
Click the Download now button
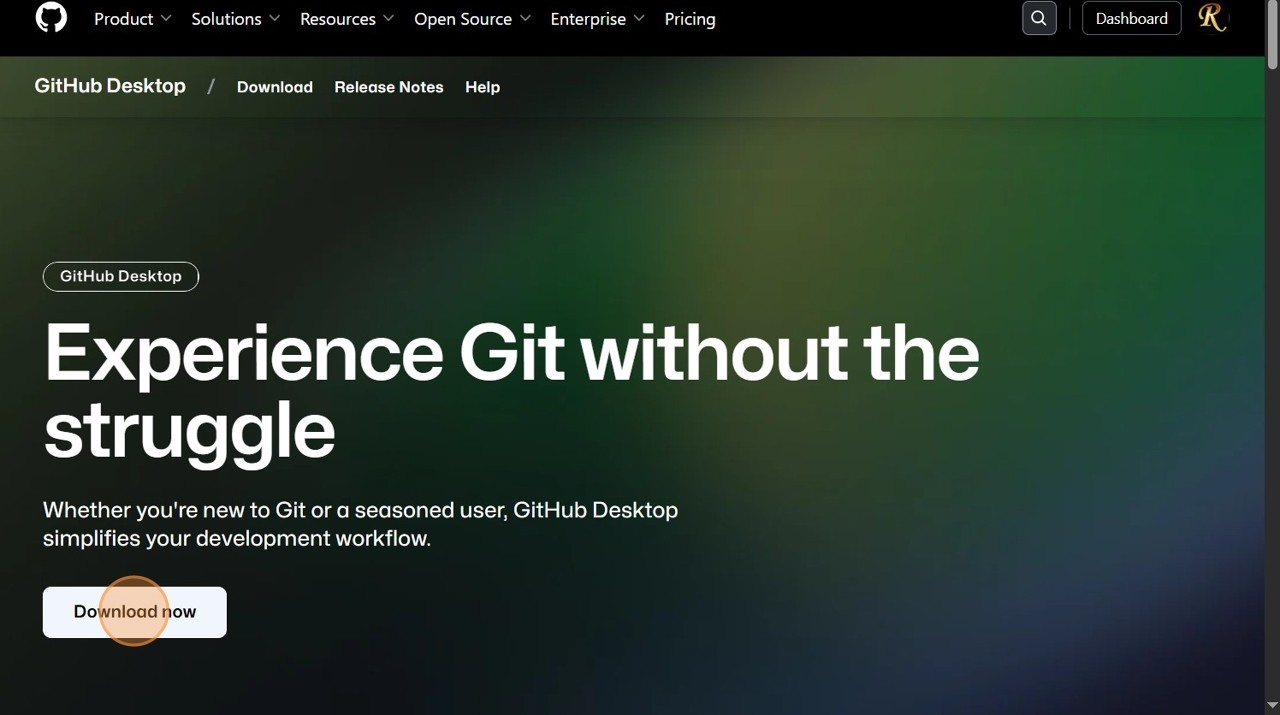(135, 612)
